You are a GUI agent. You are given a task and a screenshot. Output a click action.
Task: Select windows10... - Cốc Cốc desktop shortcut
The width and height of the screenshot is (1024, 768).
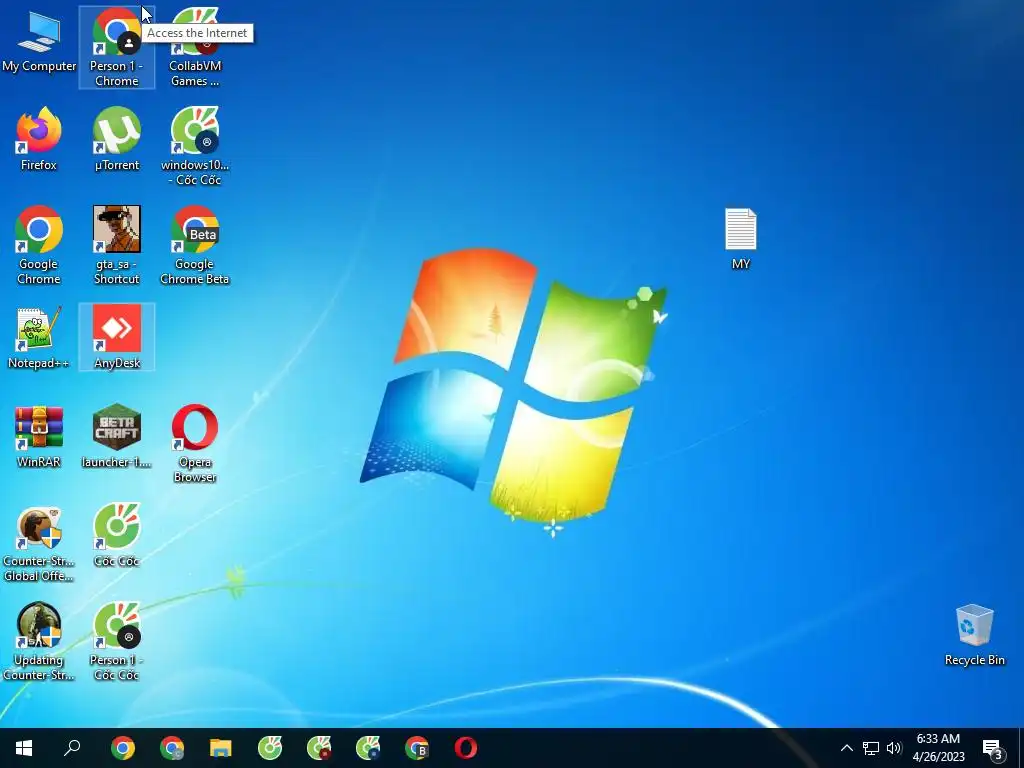[x=195, y=146]
